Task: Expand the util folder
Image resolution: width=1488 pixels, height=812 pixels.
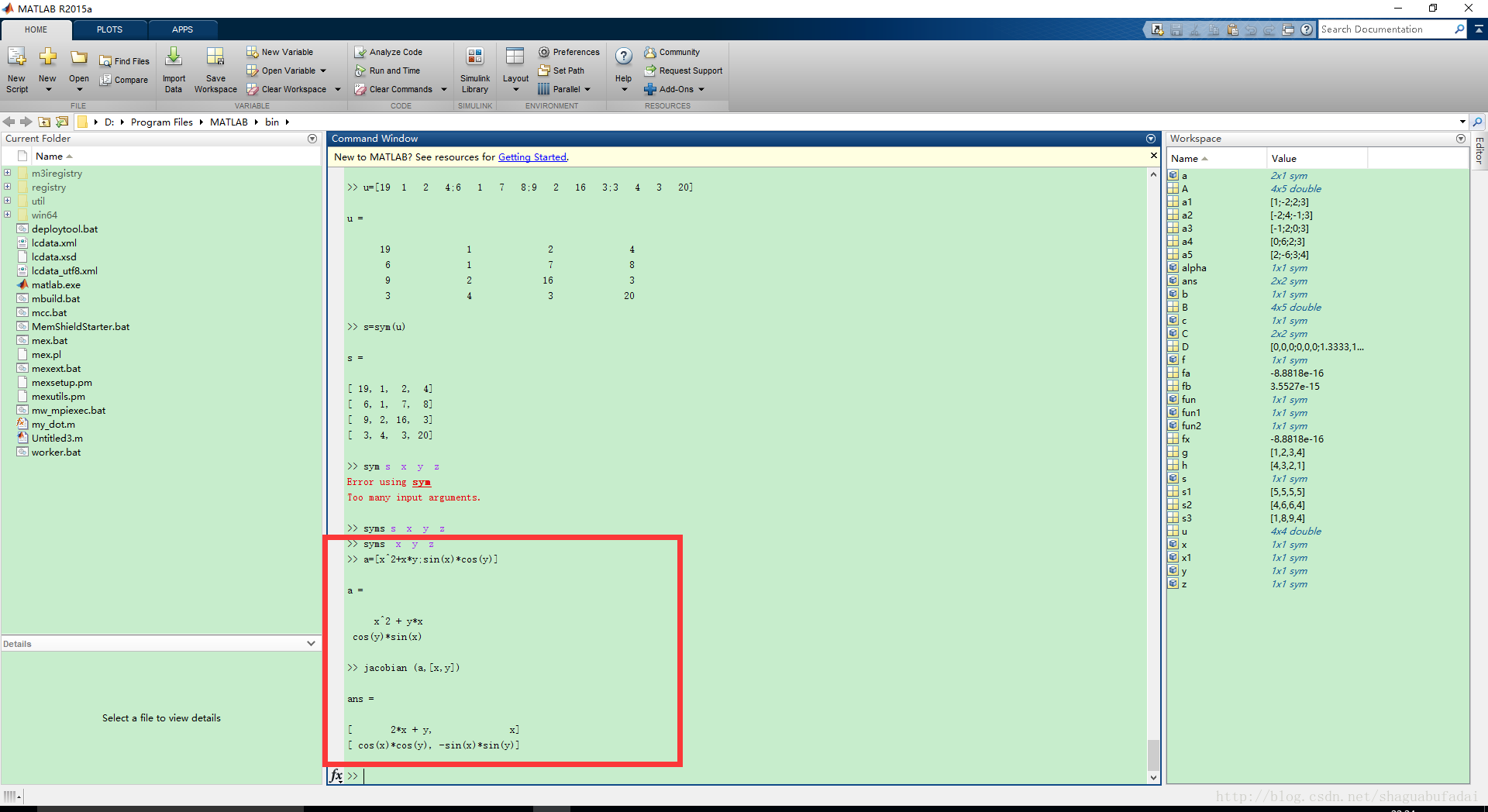Action: coord(7,201)
